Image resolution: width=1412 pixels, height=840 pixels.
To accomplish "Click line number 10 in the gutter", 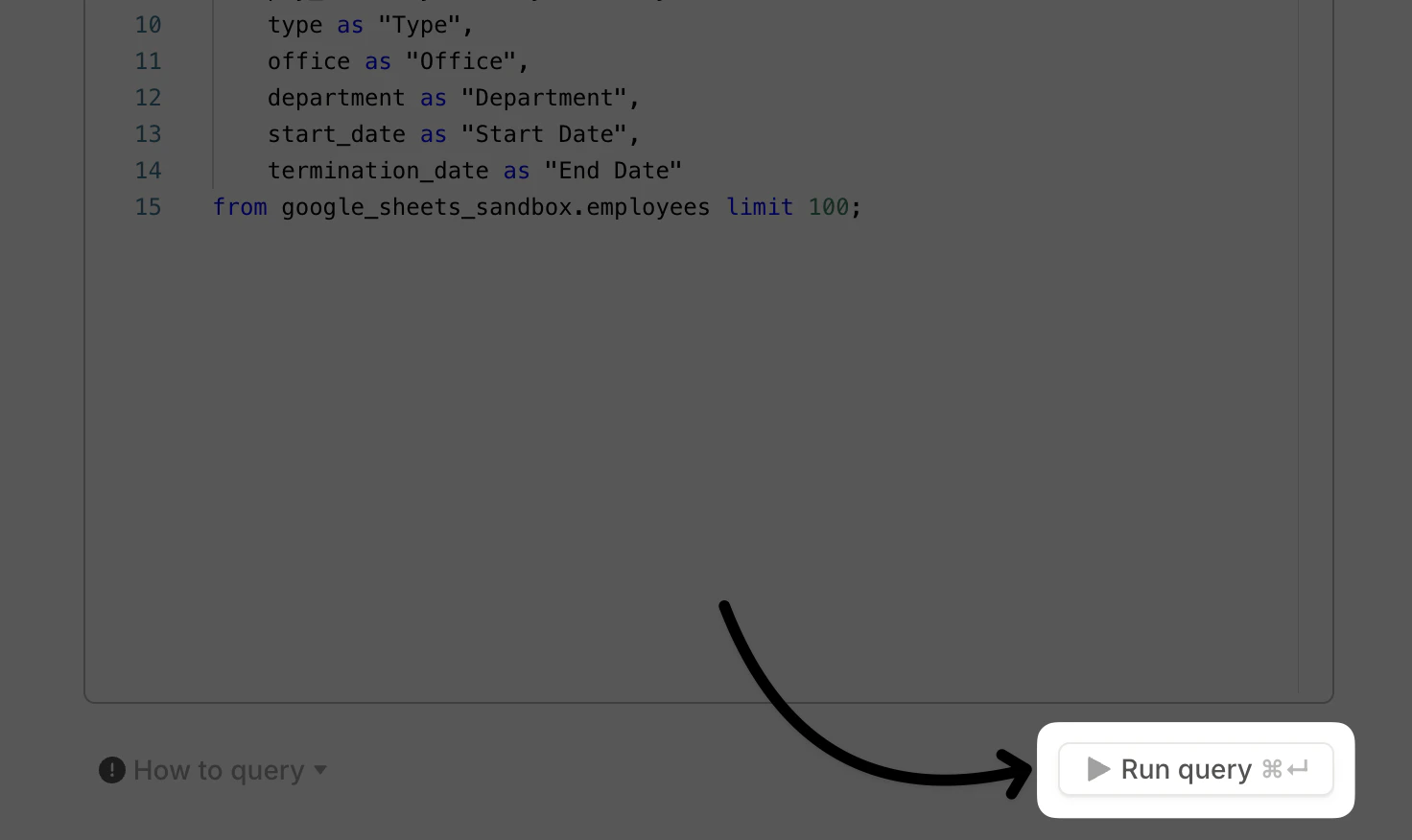I will pyautogui.click(x=149, y=25).
